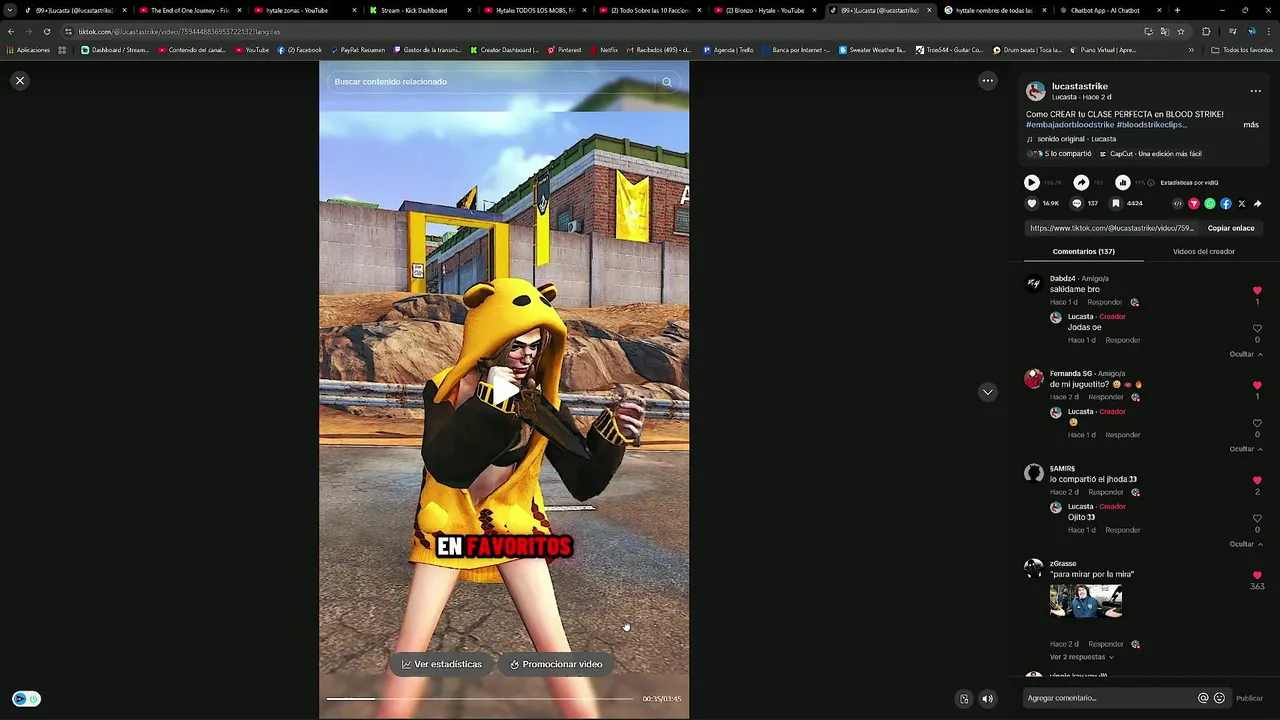Focus Agregar comentario input field

[x=1109, y=698]
